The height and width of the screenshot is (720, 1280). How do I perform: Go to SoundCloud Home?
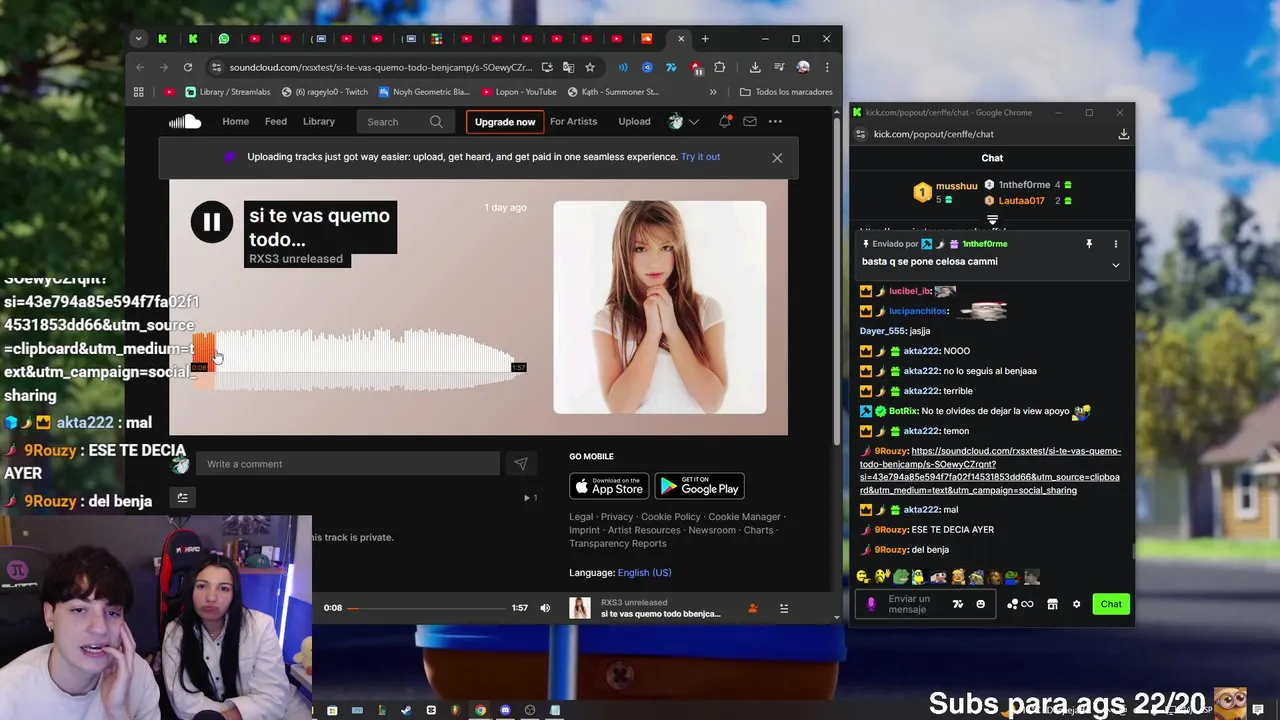(x=235, y=122)
